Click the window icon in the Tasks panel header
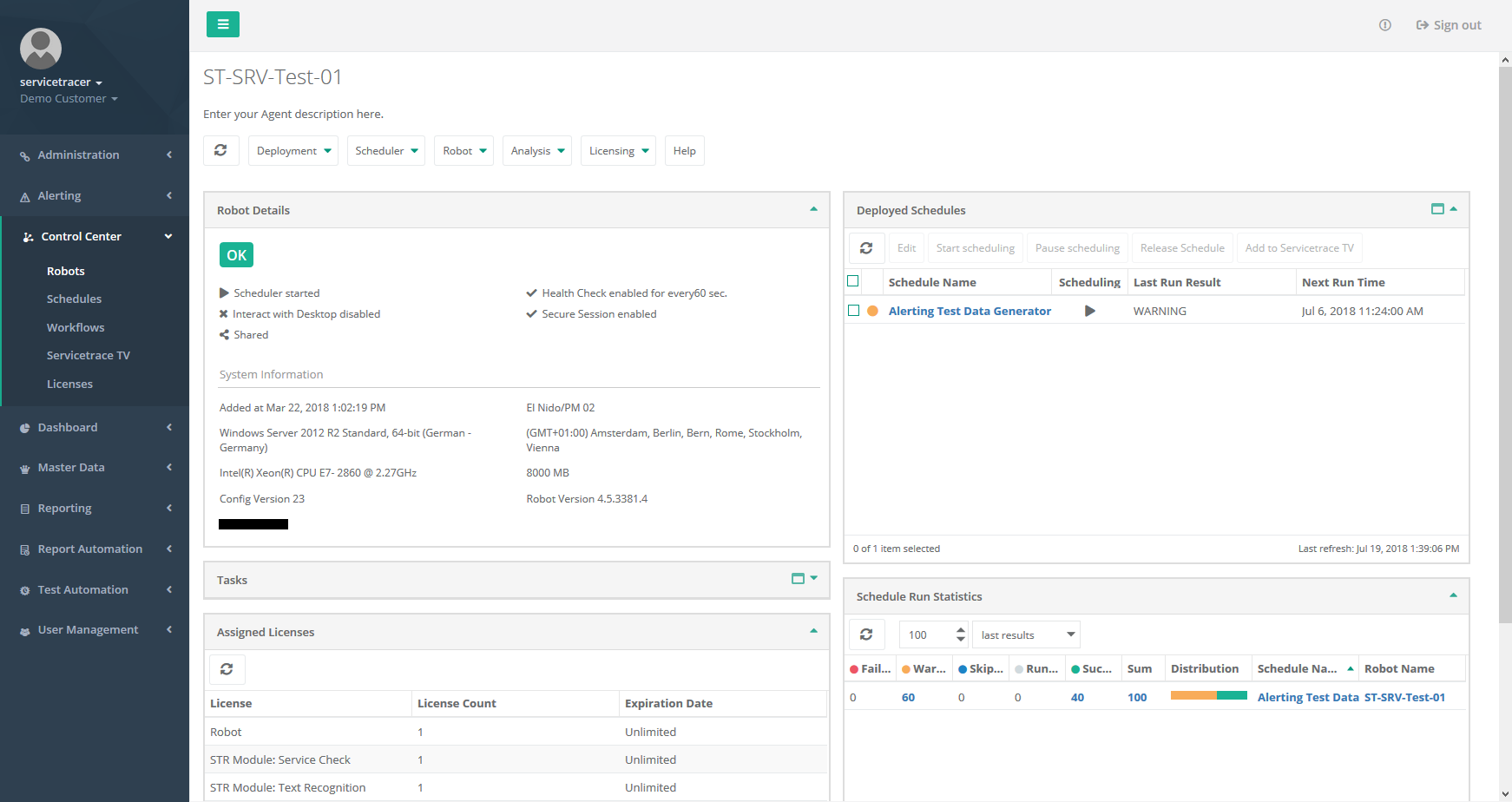Viewport: 1512px width, 802px height. (x=798, y=579)
